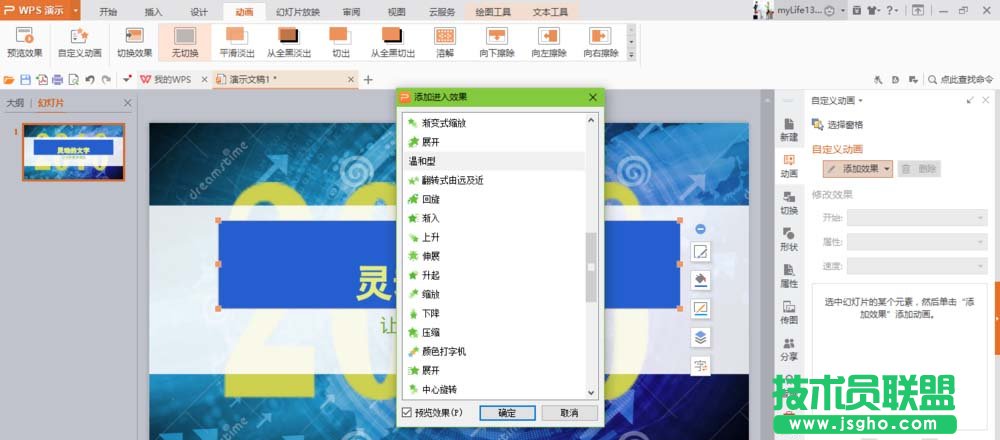
Task: Click the shape outline pencil floating icon
Action: click(x=700, y=309)
